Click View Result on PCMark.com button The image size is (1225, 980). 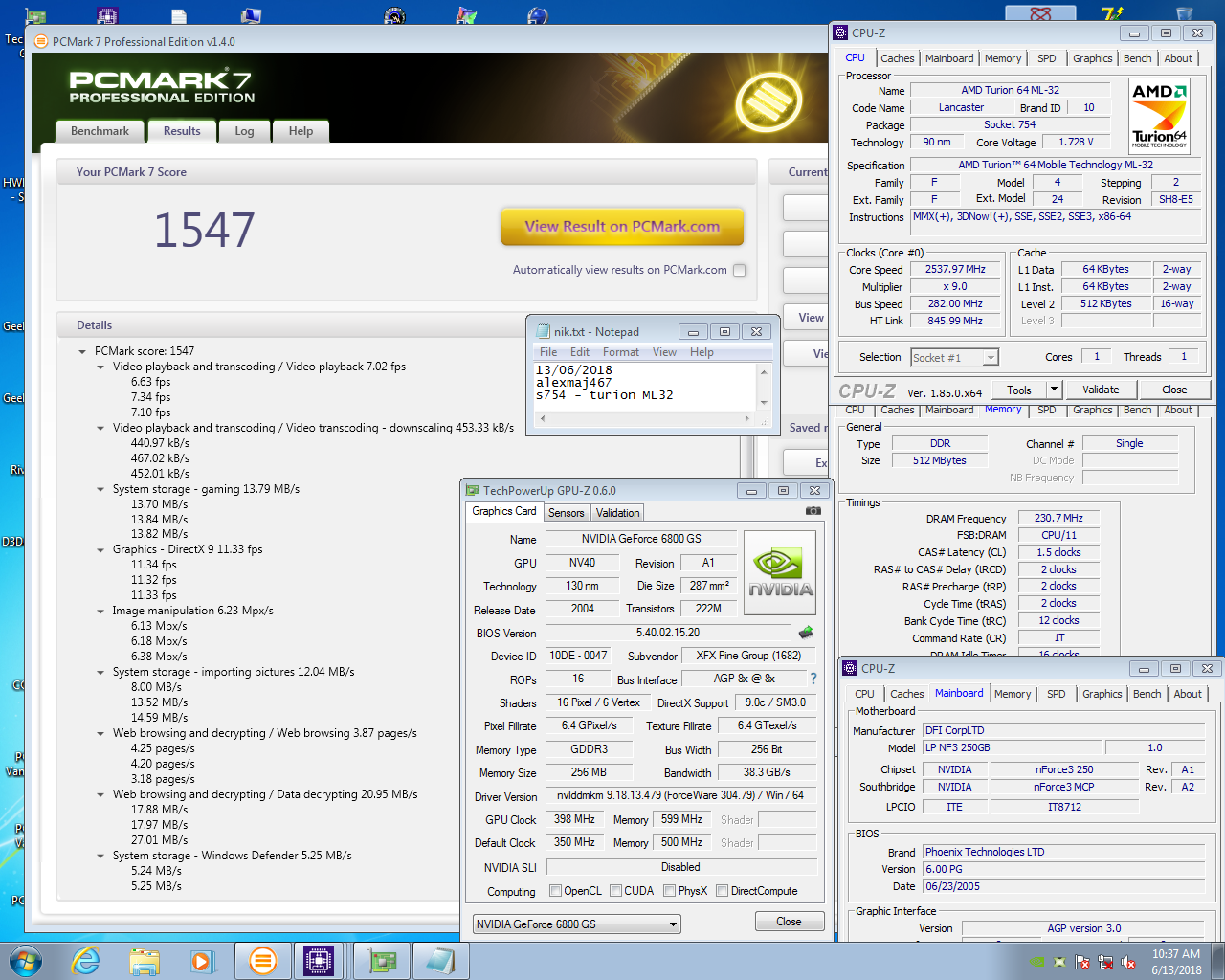coord(622,227)
